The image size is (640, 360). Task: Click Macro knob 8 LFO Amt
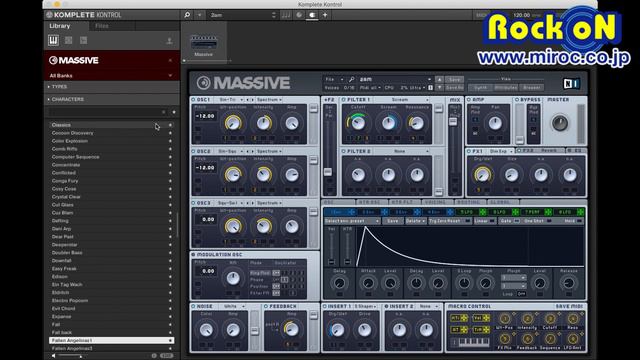click(x=572, y=339)
